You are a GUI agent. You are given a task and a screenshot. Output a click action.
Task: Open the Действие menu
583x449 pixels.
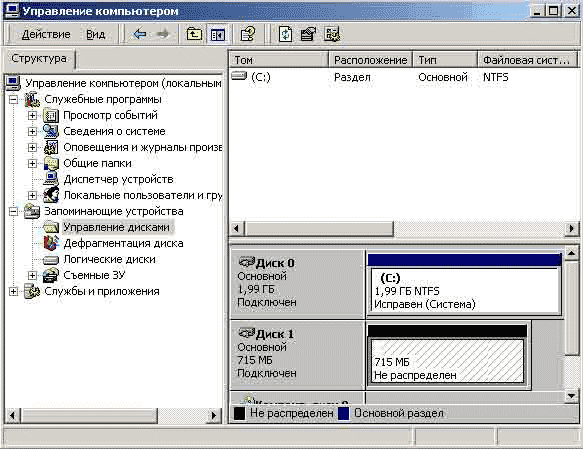point(46,35)
